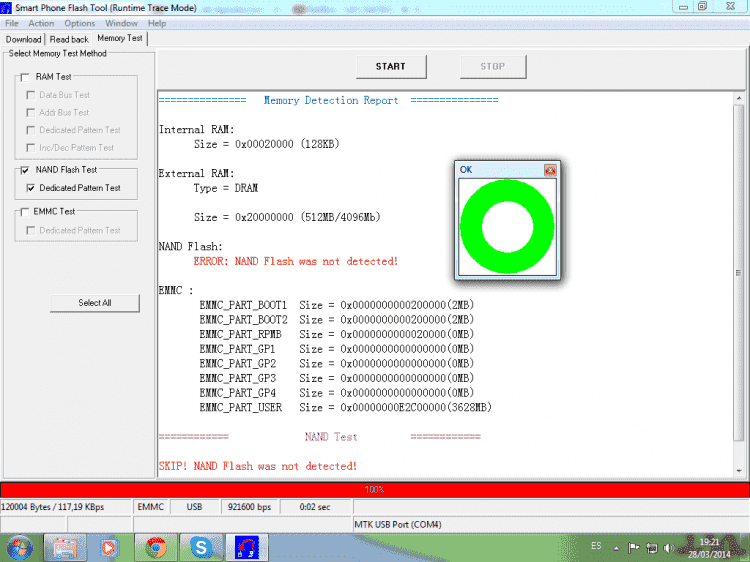This screenshot has width=750, height=562.
Task: Open Action Center flag icon
Action: coord(633,548)
